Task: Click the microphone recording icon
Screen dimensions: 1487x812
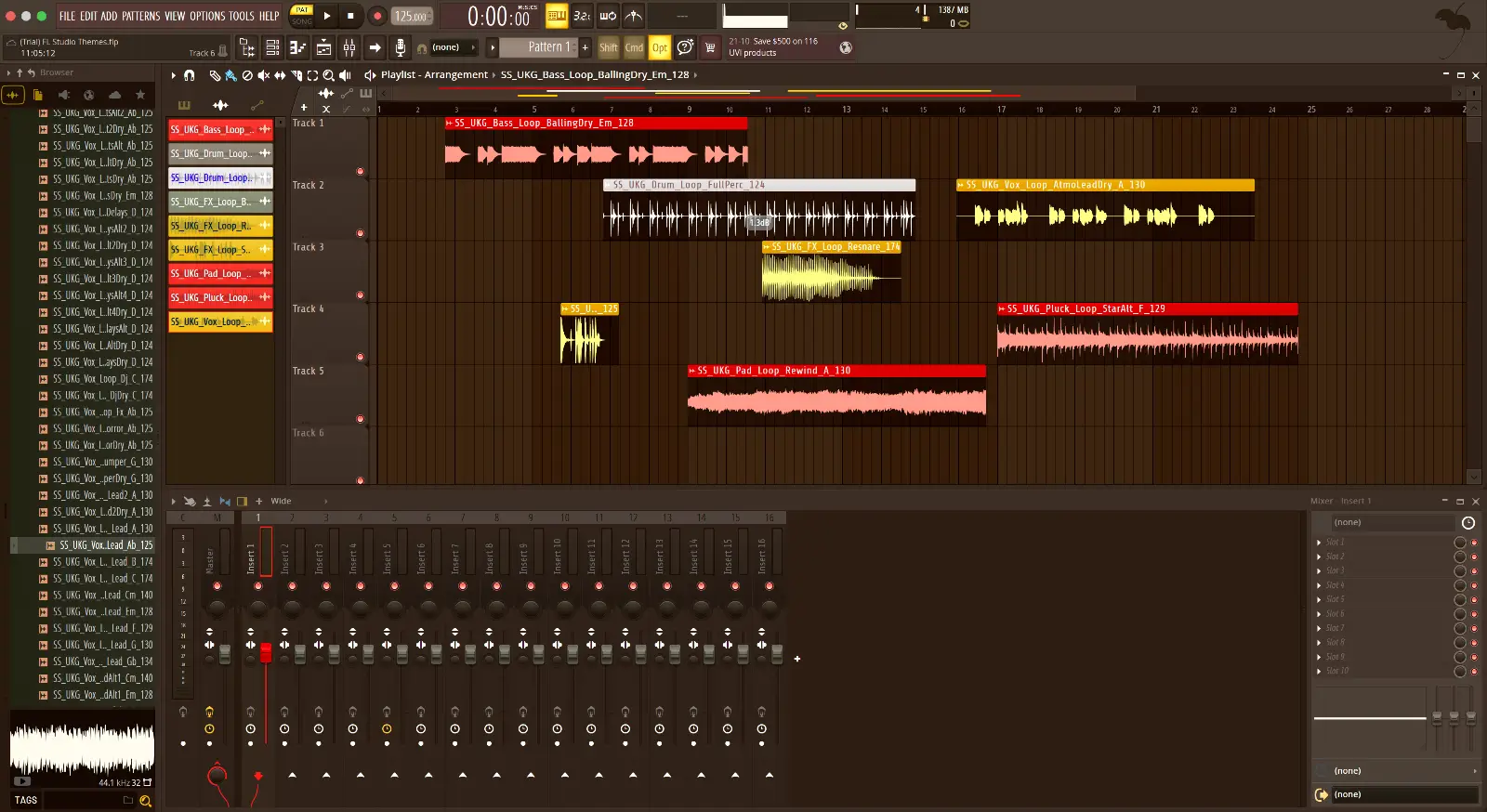Action: tap(400, 47)
